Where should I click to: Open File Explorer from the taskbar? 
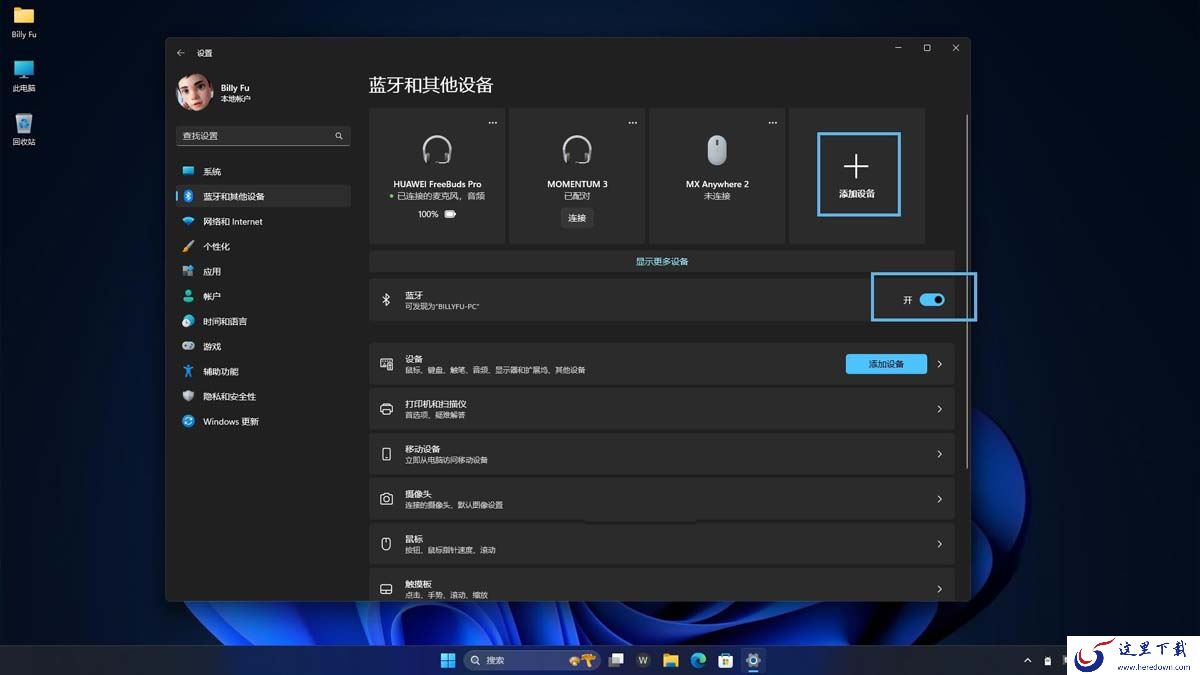tap(671, 660)
